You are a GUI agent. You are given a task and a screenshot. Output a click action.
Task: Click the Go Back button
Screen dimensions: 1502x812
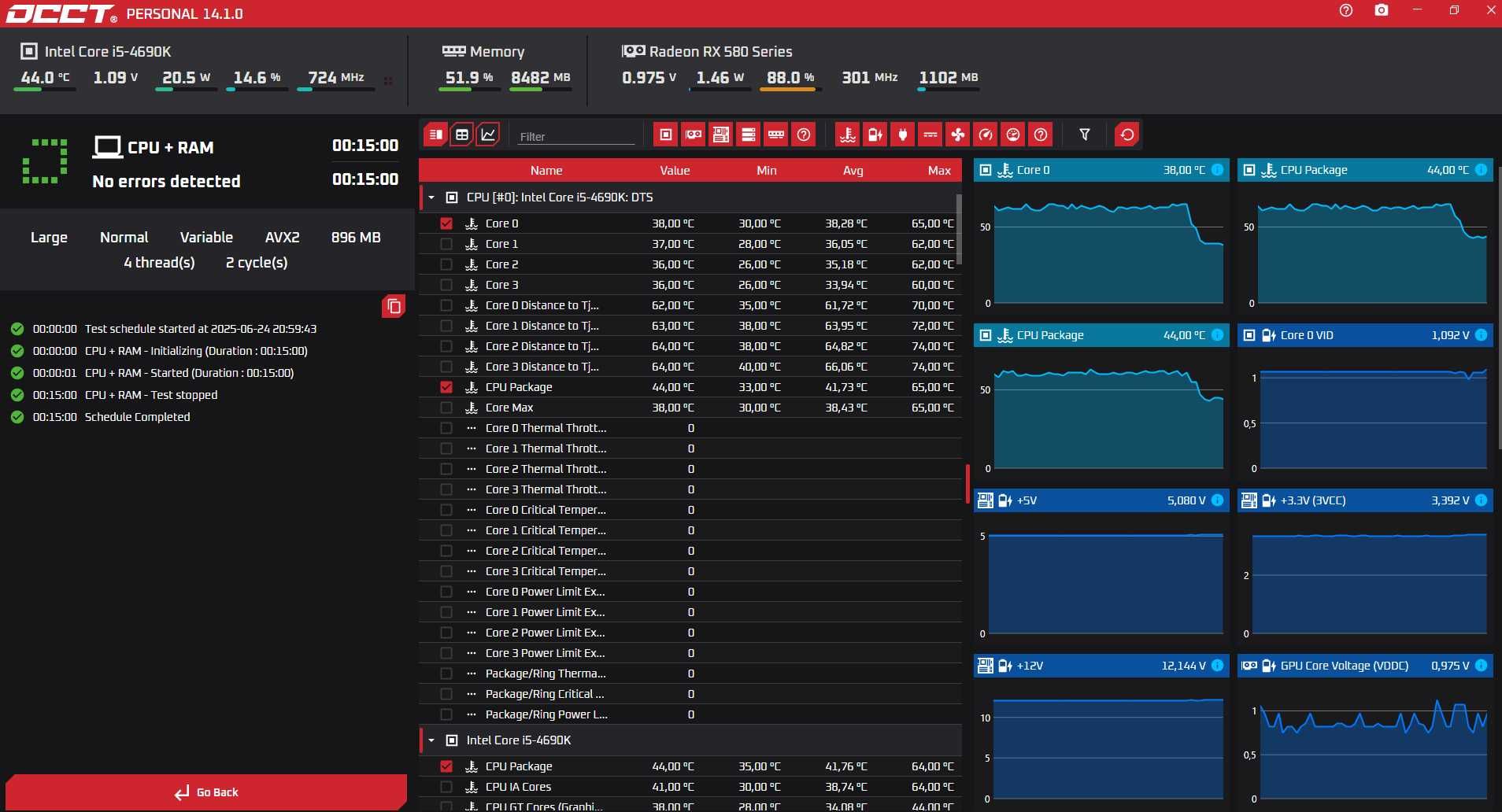click(x=206, y=792)
